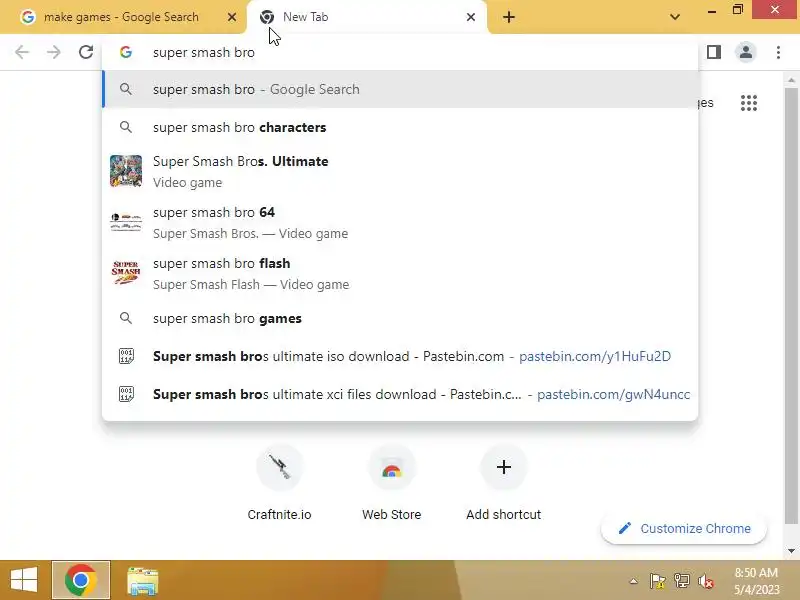Click search icon beside characters suggestion
800x600 pixels.
pos(126,128)
